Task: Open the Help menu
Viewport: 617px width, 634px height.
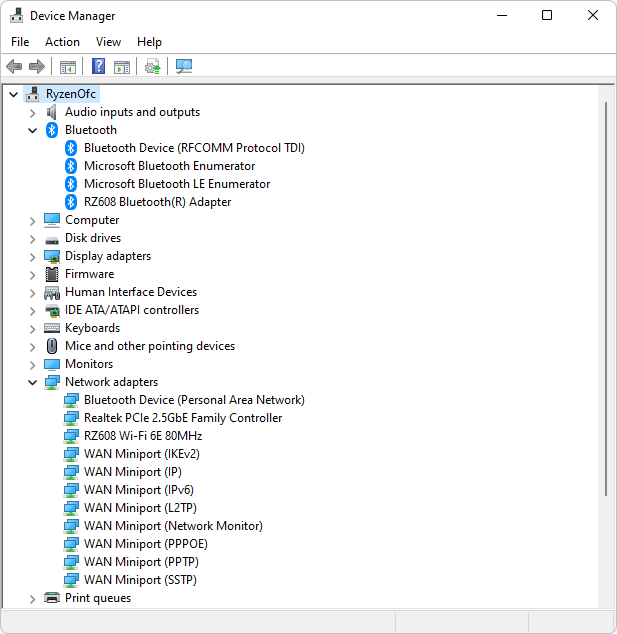Action: (149, 42)
